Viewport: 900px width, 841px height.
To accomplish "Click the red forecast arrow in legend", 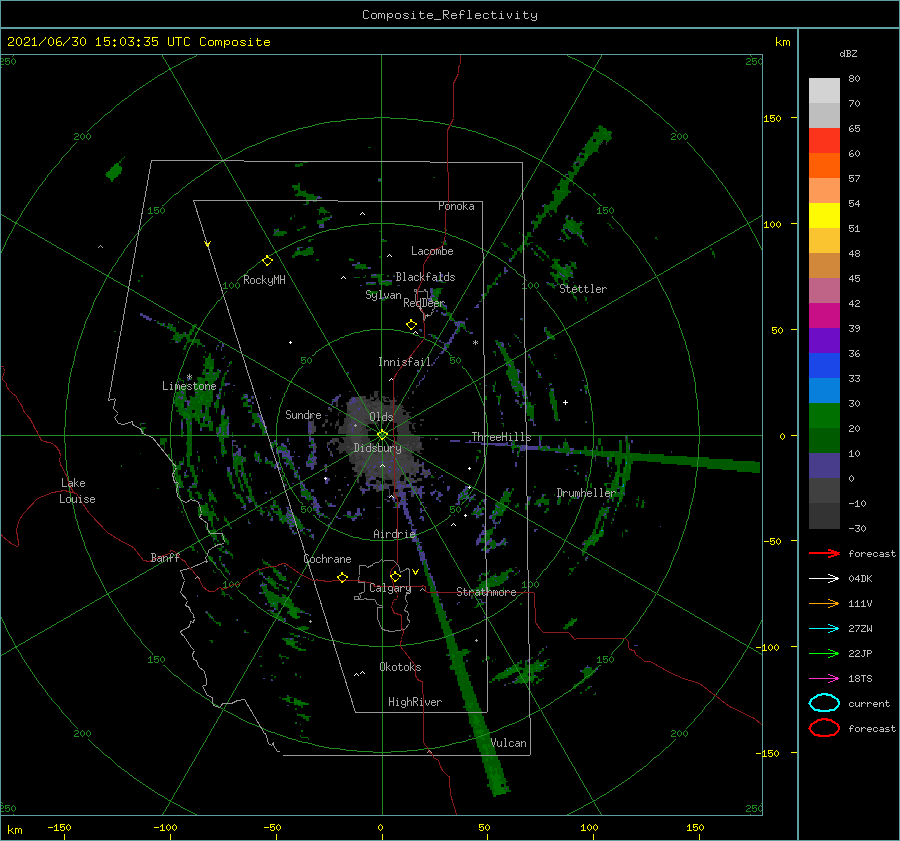I will point(824,553).
